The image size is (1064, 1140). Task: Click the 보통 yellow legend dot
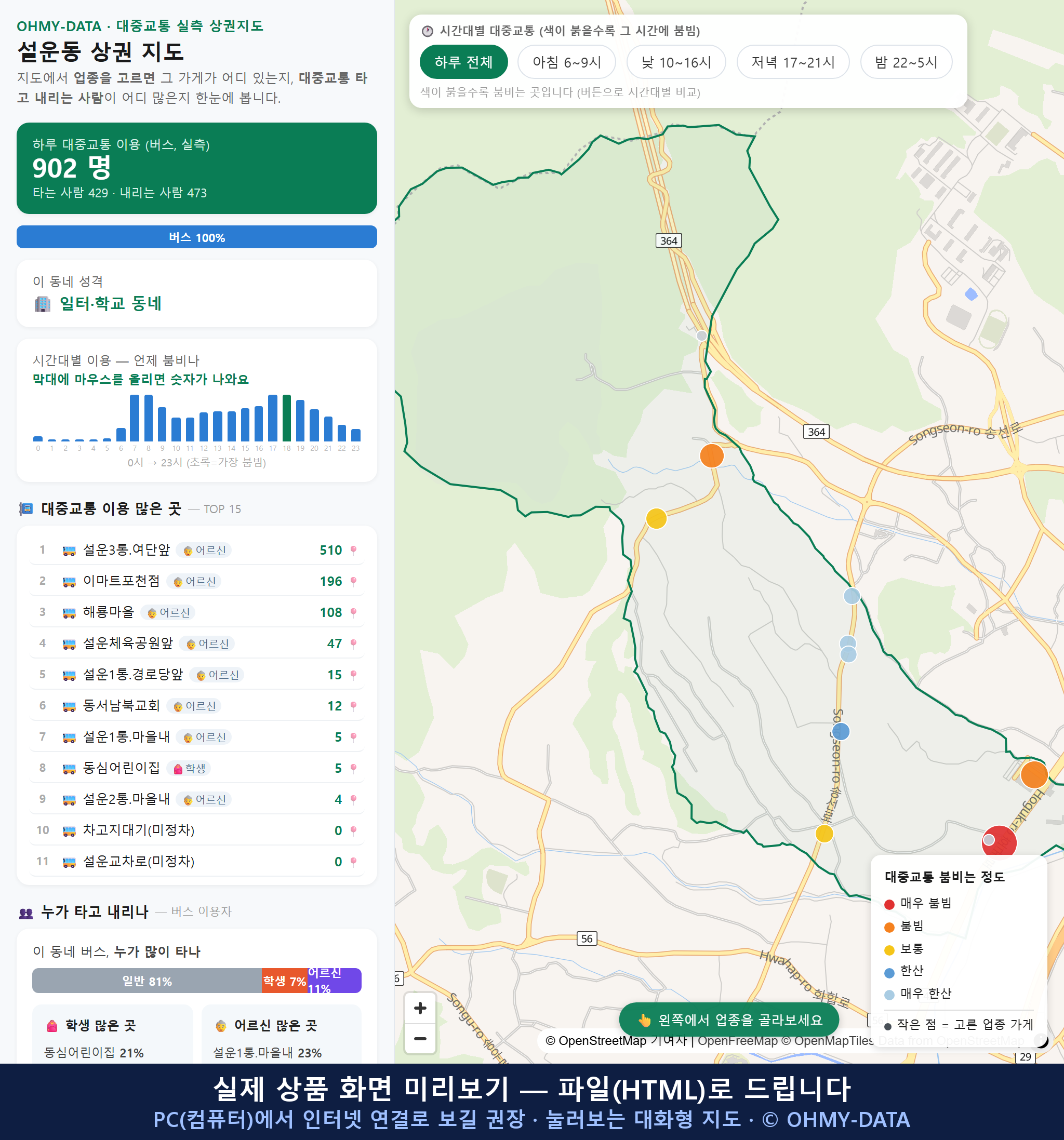click(x=889, y=950)
